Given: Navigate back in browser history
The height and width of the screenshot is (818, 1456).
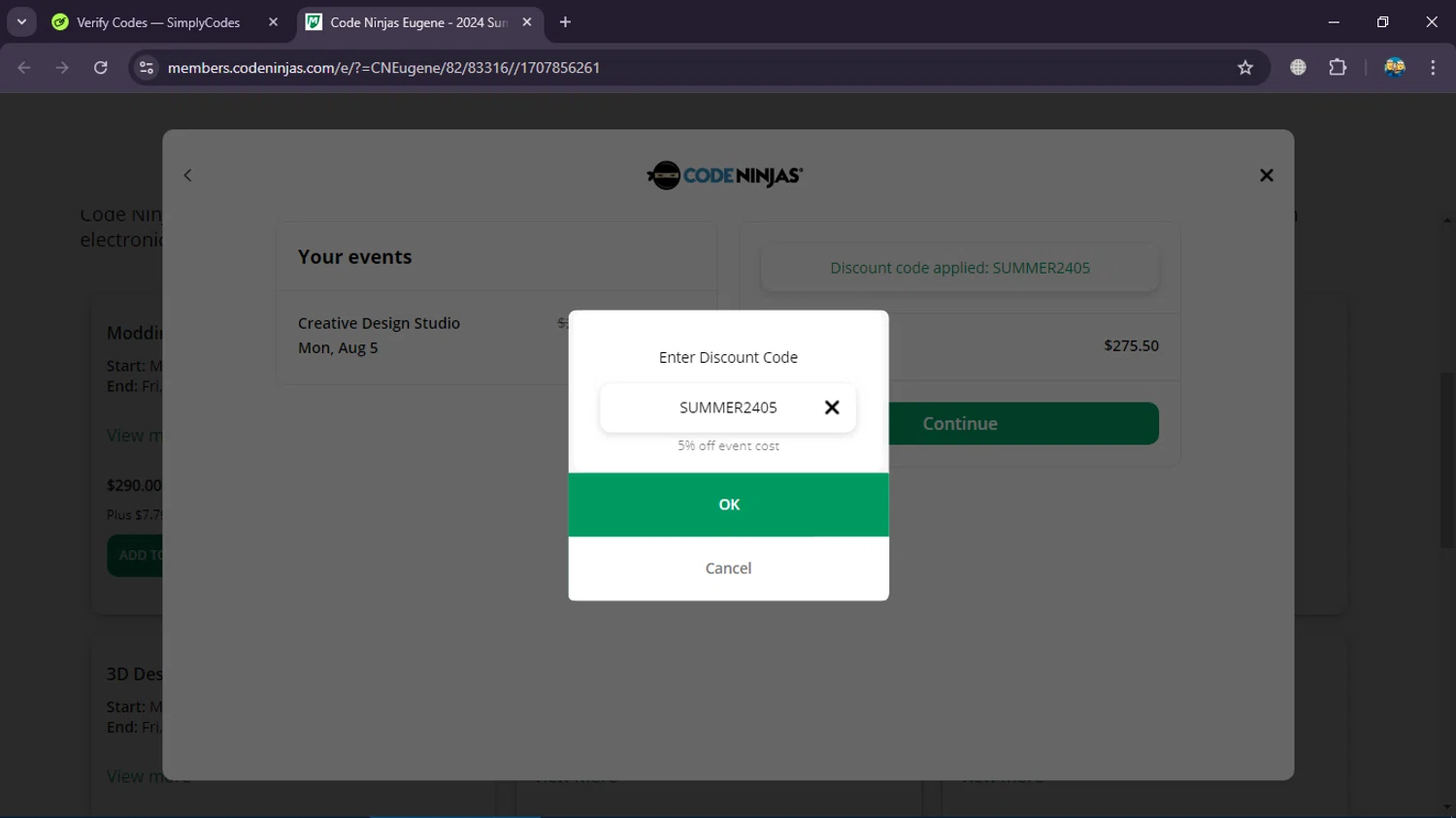Looking at the screenshot, I should point(24,68).
